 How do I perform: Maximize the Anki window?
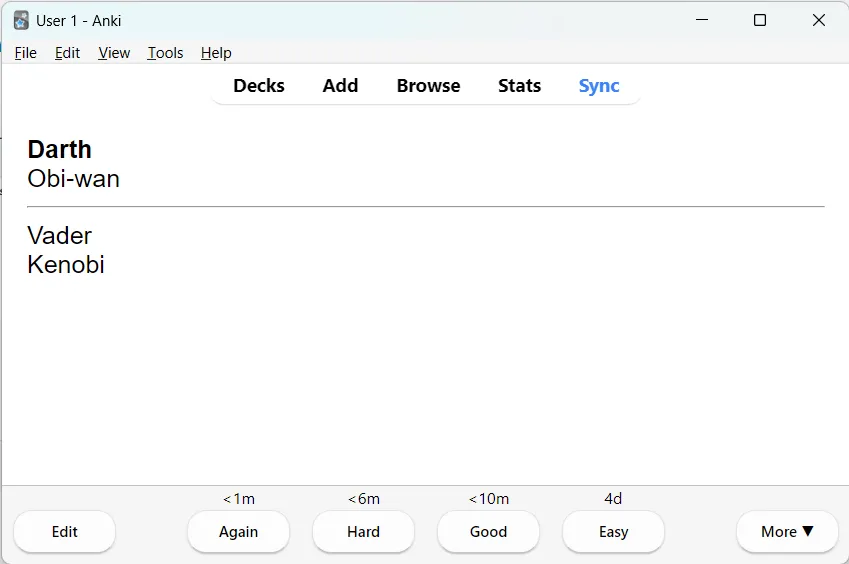click(760, 20)
